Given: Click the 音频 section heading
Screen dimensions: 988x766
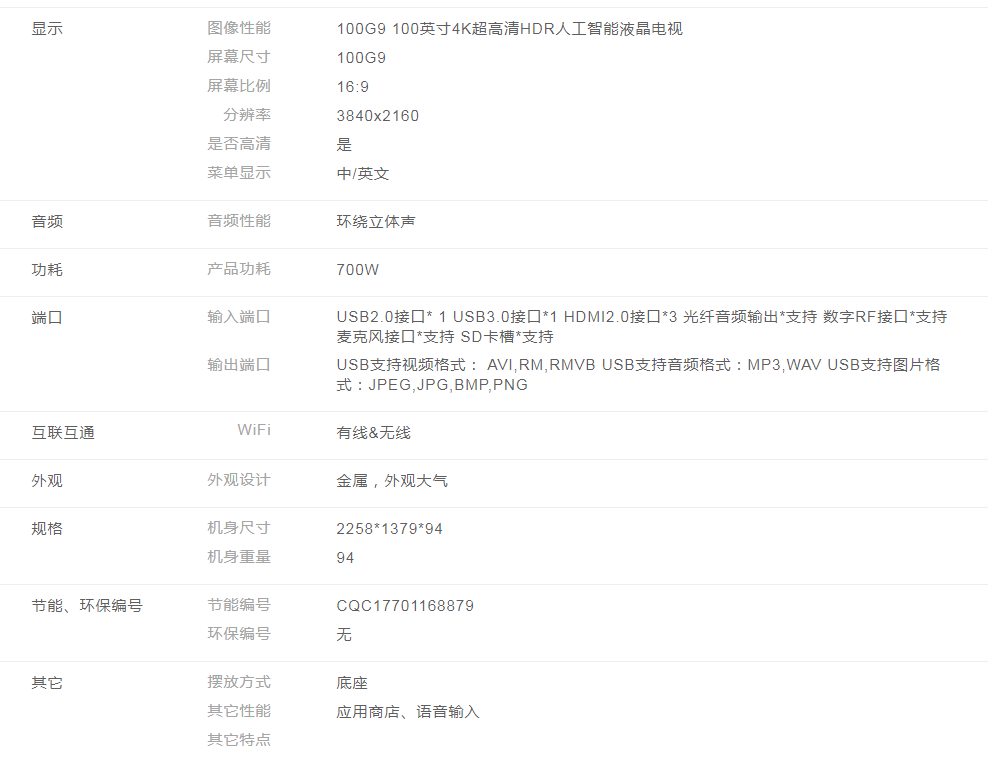Looking at the screenshot, I should pyautogui.click(x=47, y=221).
